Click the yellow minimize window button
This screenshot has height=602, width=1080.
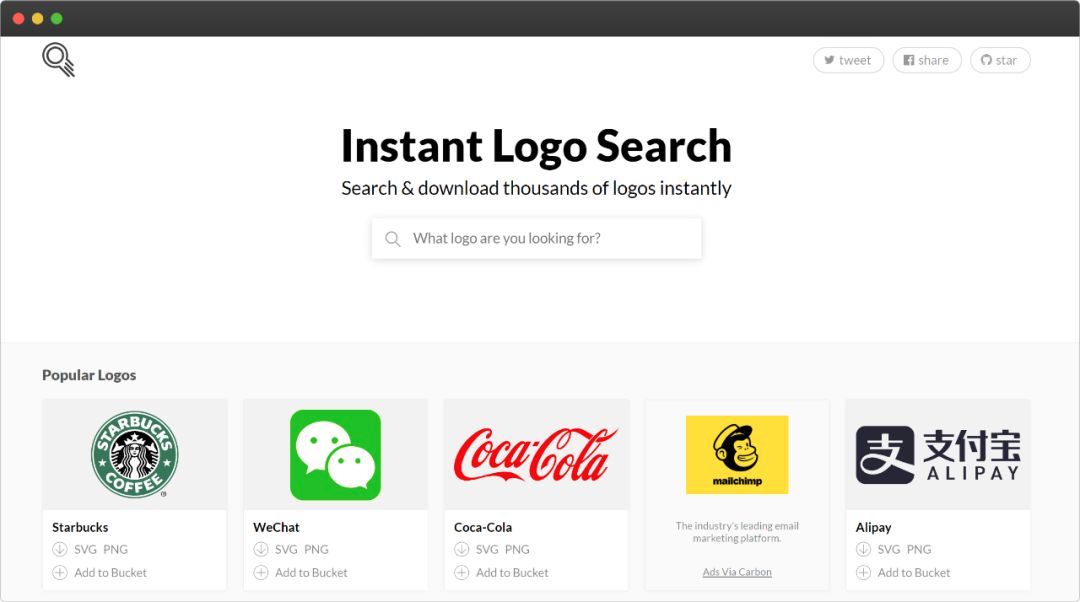(38, 19)
